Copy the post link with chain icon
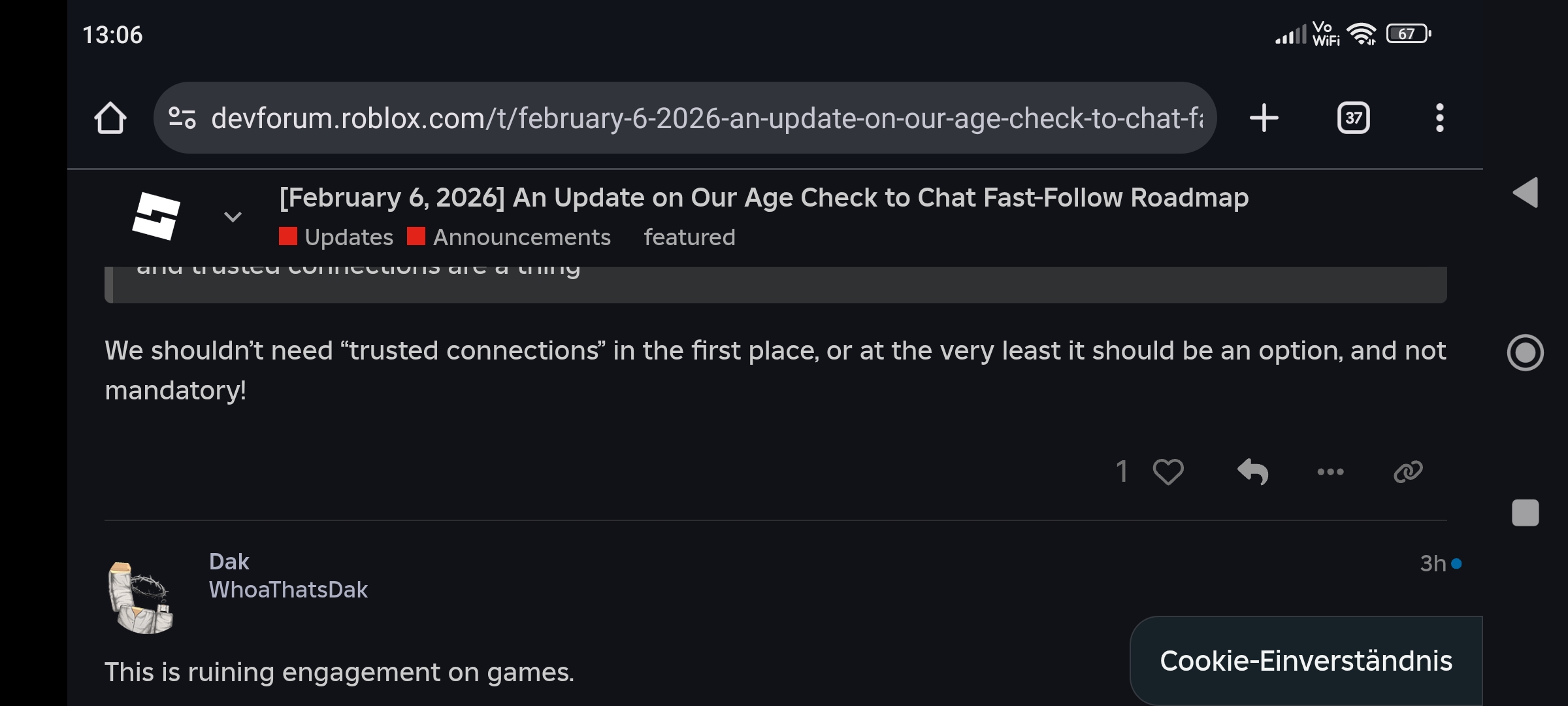Image resolution: width=1568 pixels, height=706 pixels. click(x=1408, y=471)
